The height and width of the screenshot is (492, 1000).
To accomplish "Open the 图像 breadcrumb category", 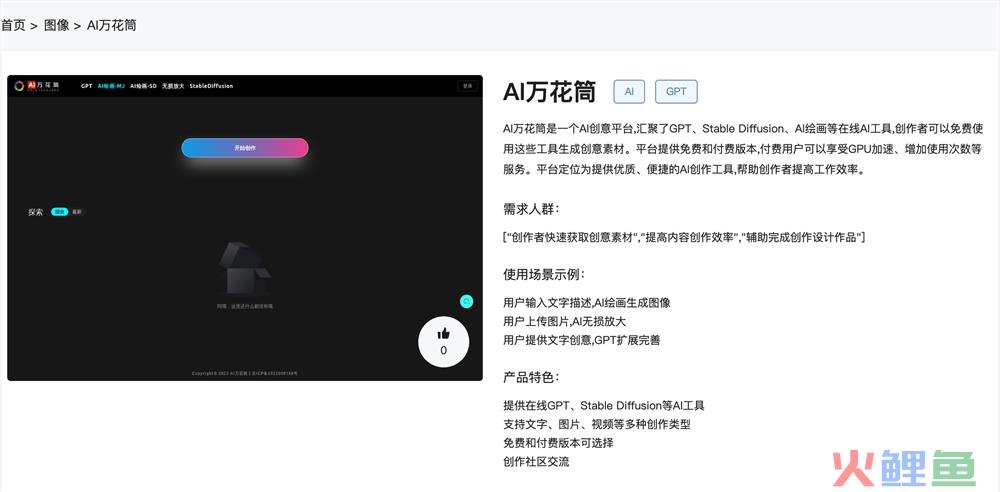I will coord(57,26).
